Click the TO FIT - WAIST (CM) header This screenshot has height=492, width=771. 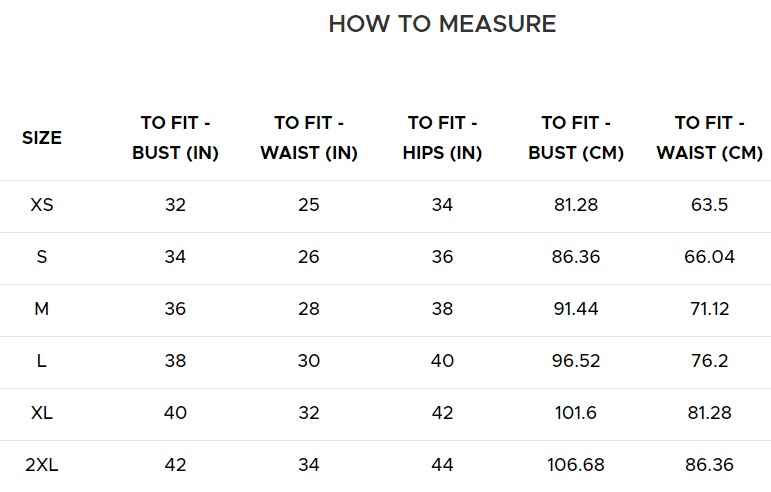click(x=709, y=138)
